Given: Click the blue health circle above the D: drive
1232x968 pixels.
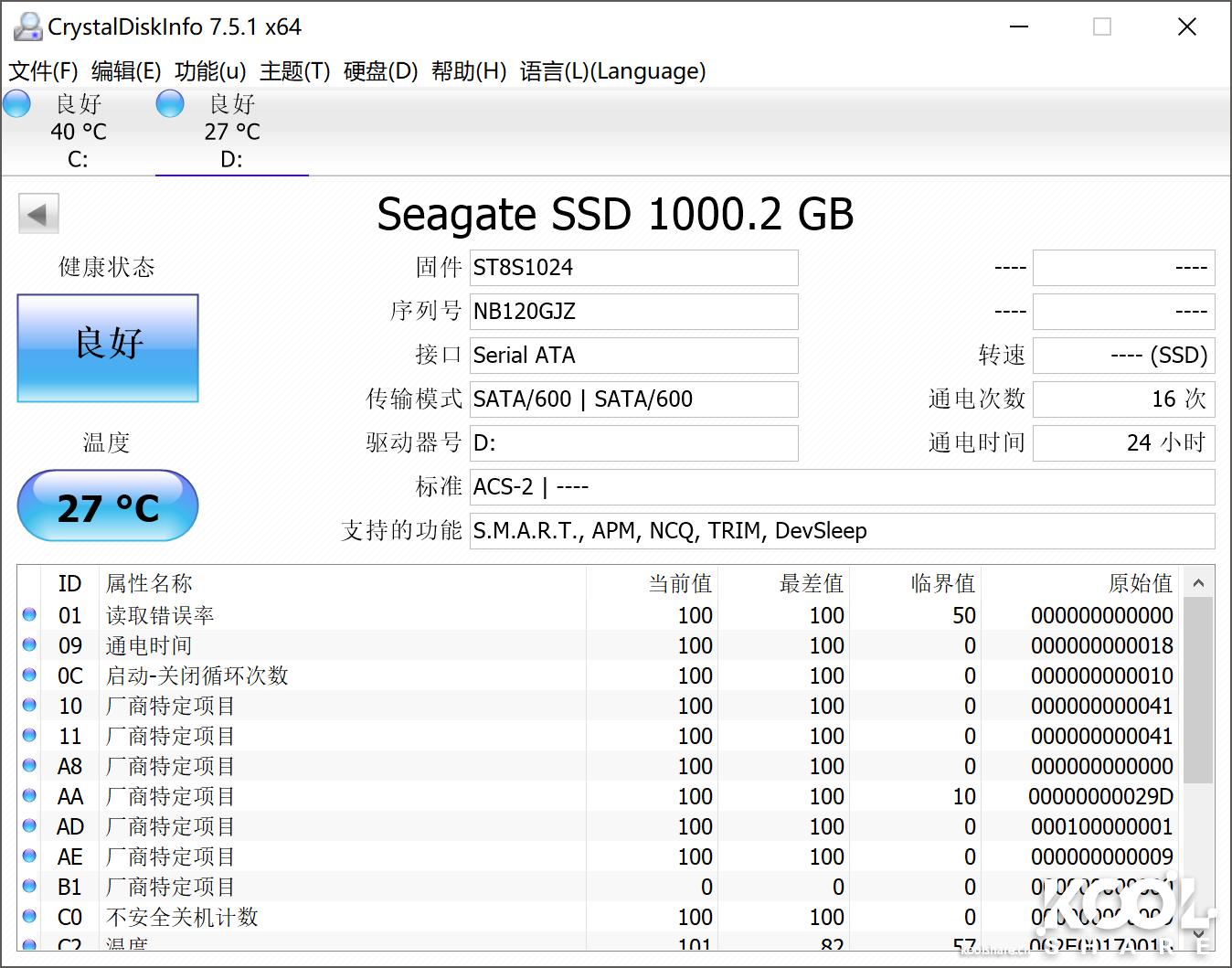Looking at the screenshot, I should [x=170, y=103].
